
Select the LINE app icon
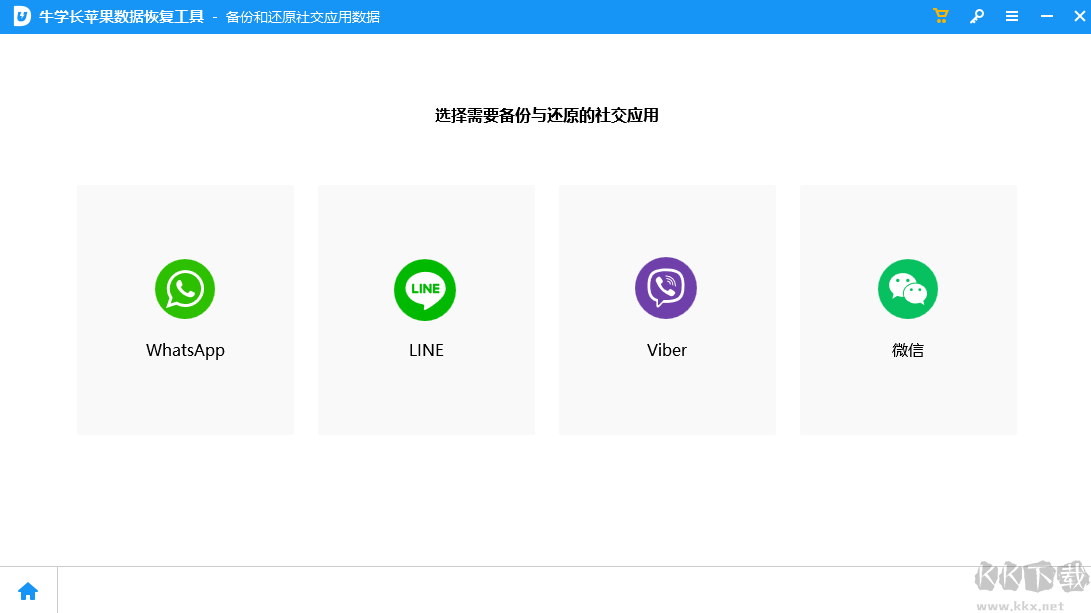coord(425,289)
